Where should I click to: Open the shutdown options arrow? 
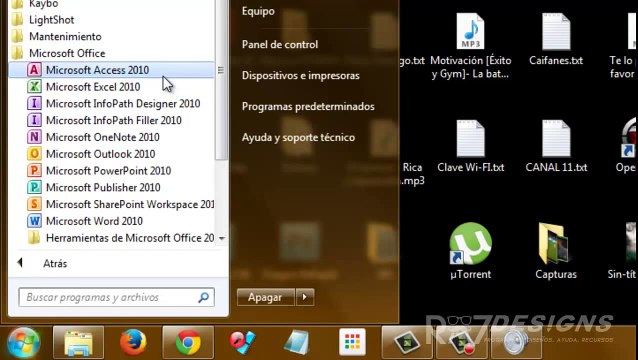click(305, 297)
